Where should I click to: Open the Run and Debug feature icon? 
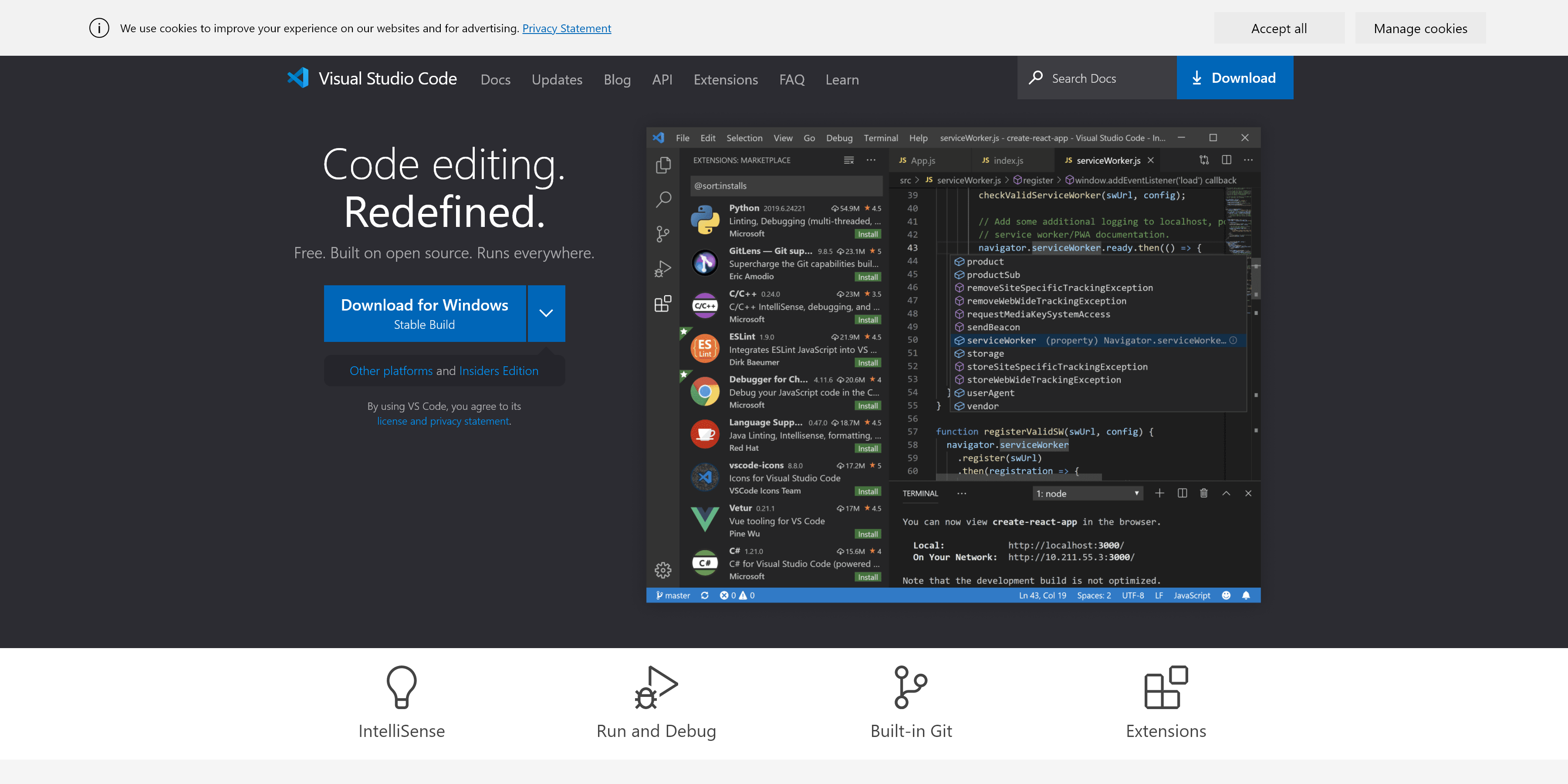[656, 686]
